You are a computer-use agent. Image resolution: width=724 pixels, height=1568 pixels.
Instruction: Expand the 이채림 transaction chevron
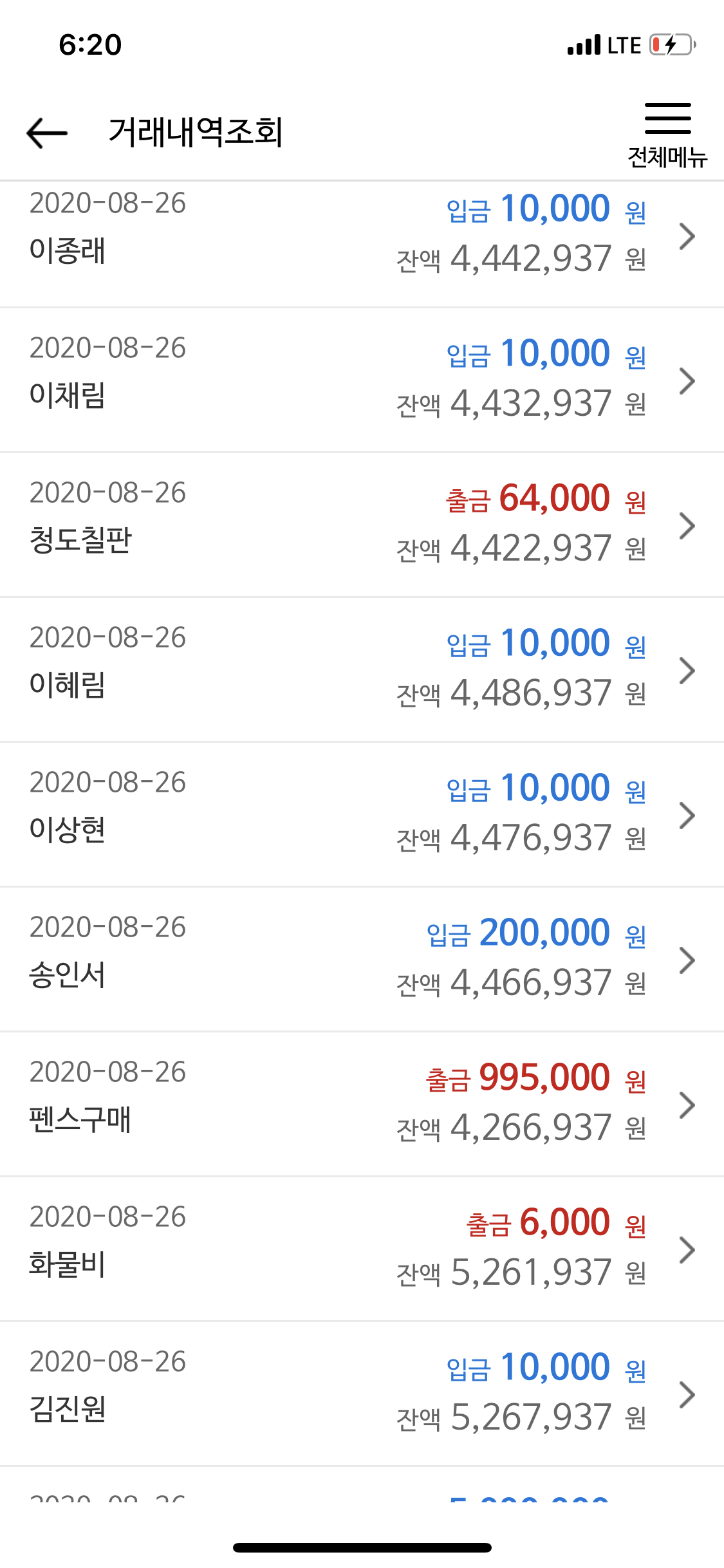click(687, 381)
